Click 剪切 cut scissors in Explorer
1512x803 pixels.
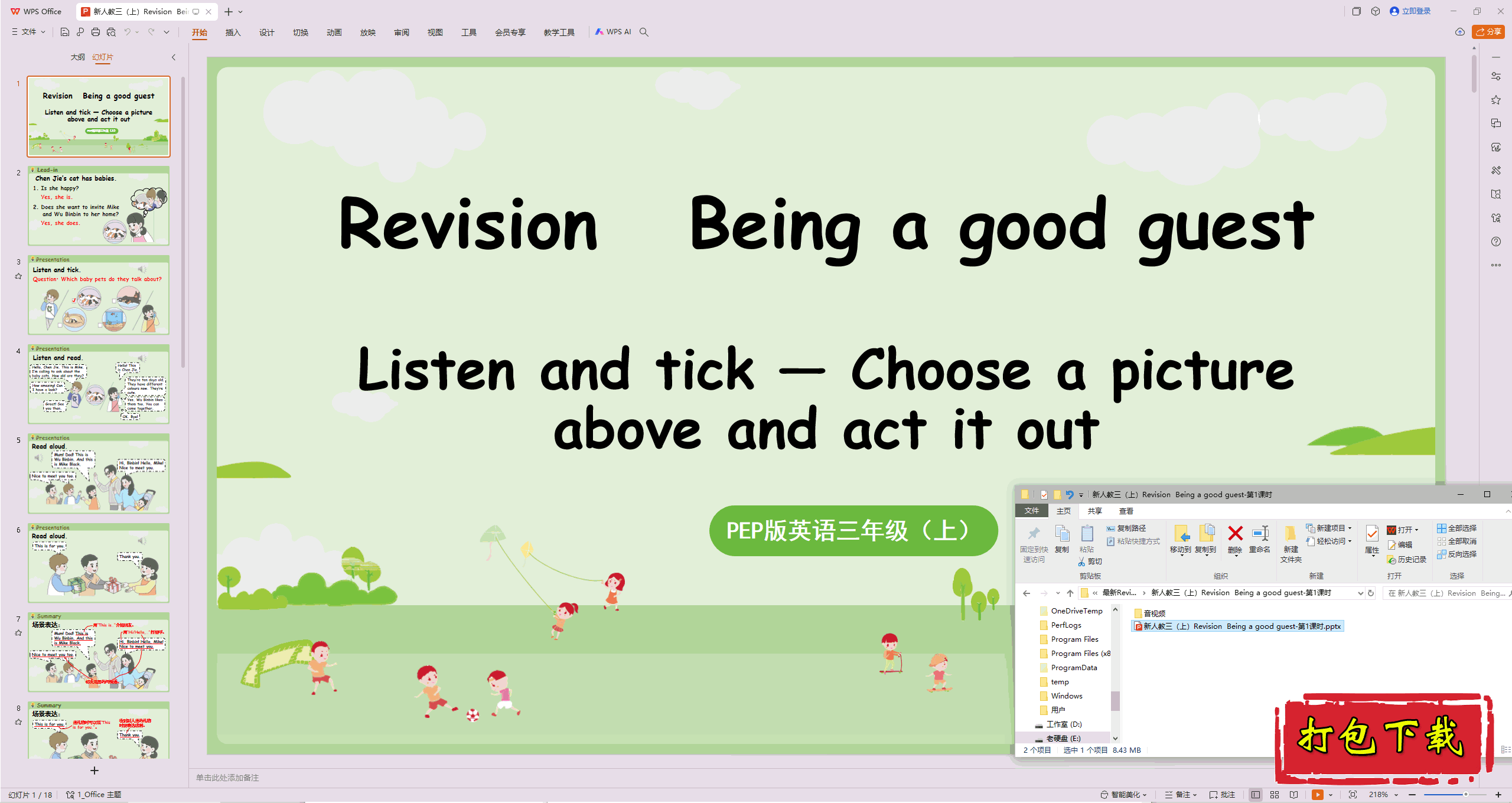(x=1090, y=562)
